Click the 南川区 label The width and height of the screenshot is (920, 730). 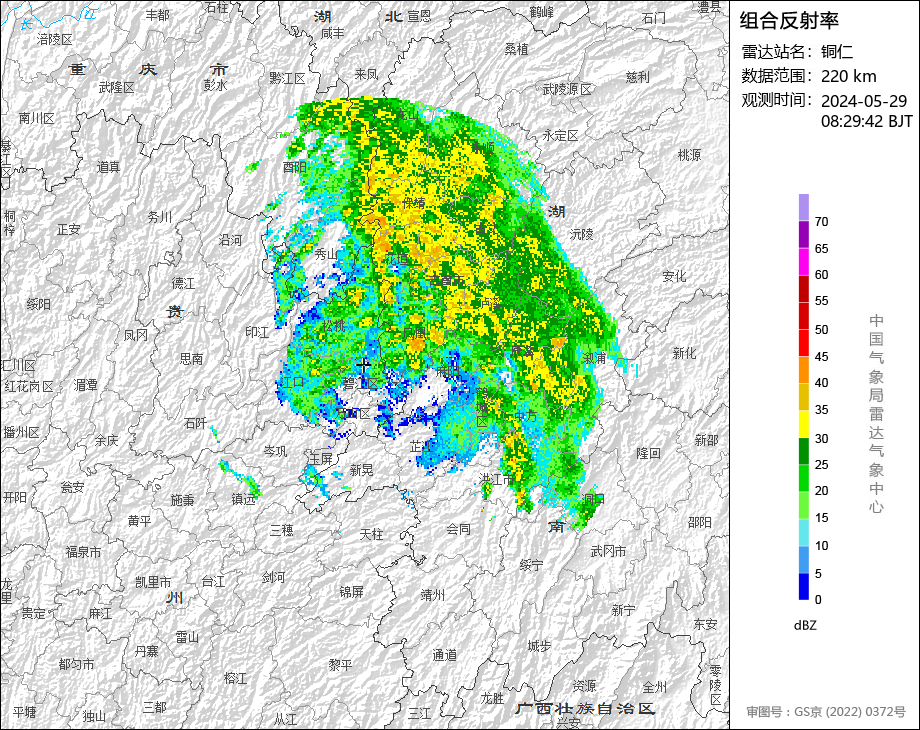(36, 118)
